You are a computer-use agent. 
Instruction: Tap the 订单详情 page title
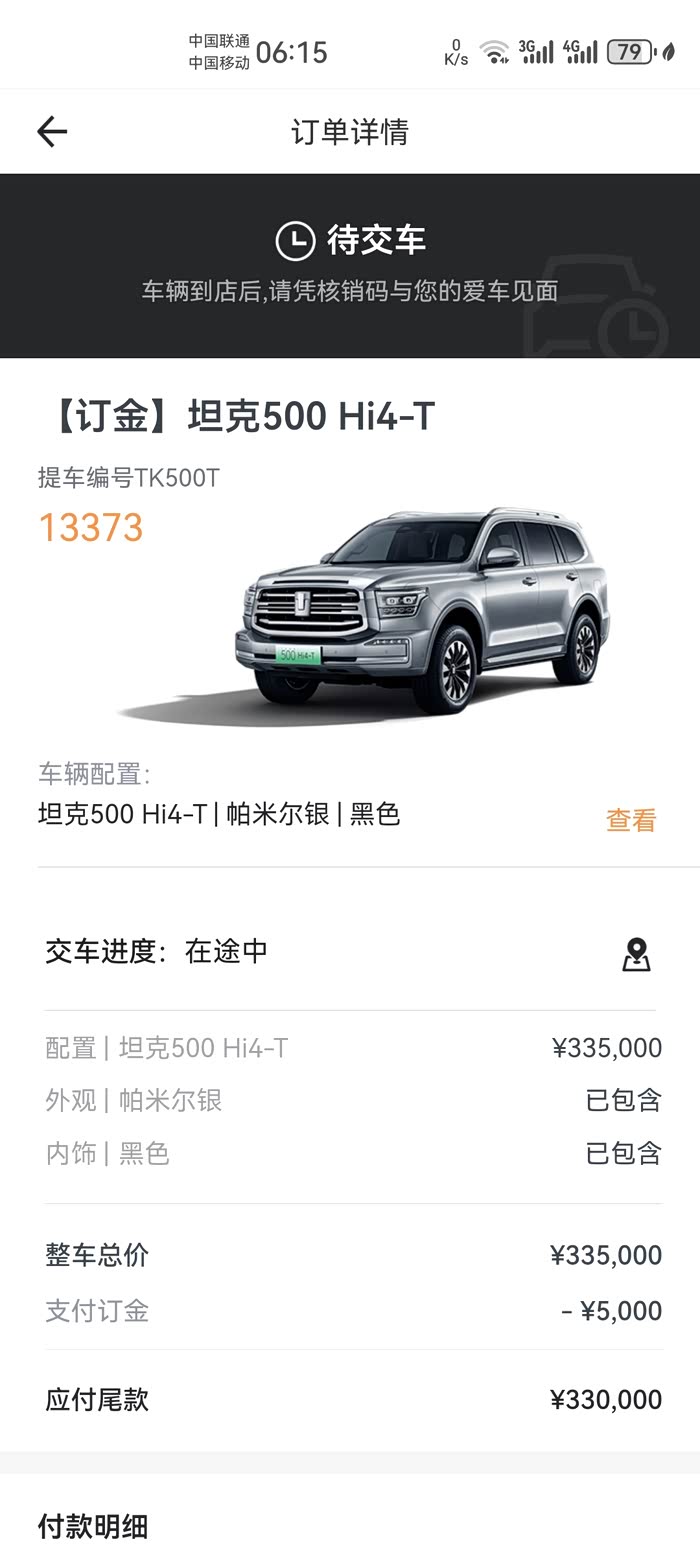coord(350,132)
